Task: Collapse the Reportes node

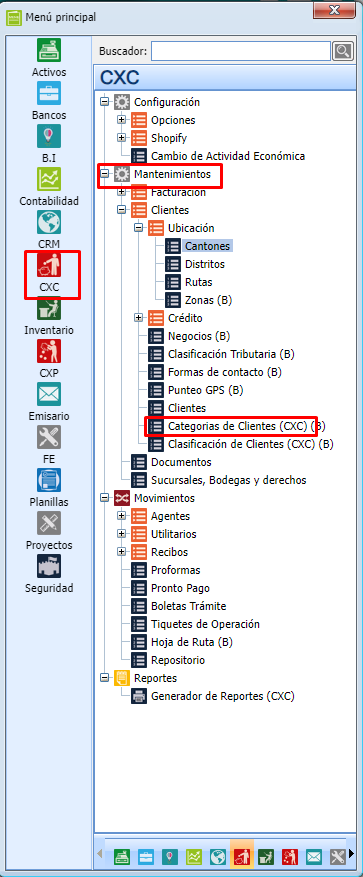Action: (x=104, y=678)
